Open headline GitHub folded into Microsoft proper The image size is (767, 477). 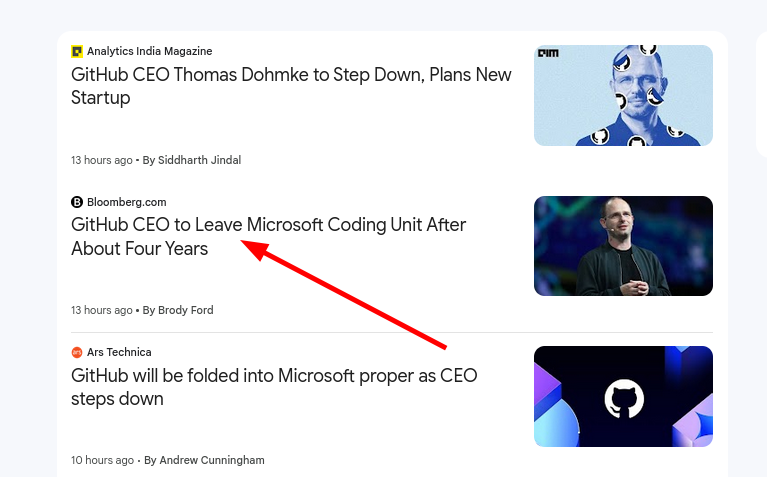pyautogui.click(x=274, y=387)
